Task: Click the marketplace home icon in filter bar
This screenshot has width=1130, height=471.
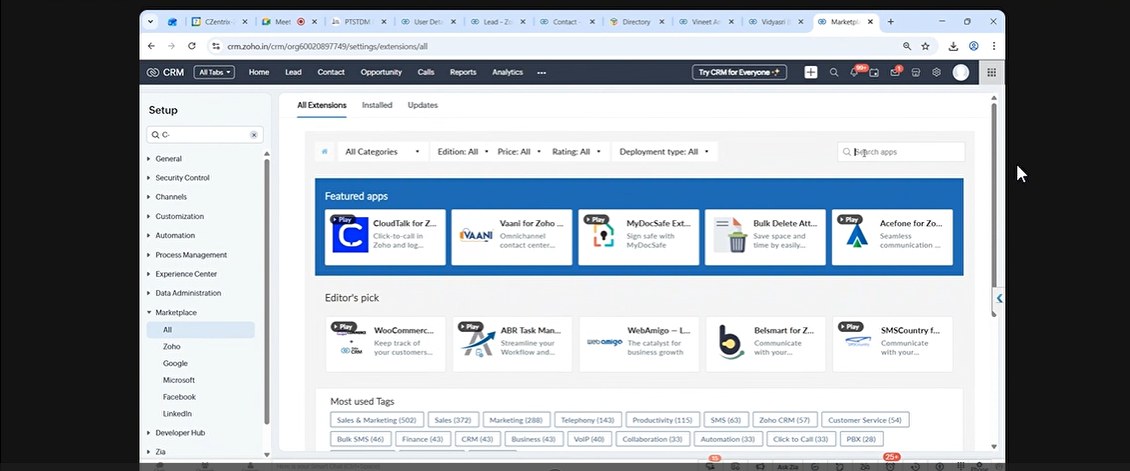Action: click(x=324, y=152)
